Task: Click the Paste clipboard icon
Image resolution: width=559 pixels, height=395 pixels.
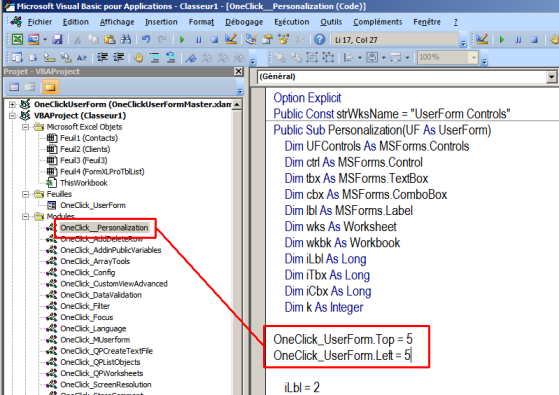Action: [109, 39]
